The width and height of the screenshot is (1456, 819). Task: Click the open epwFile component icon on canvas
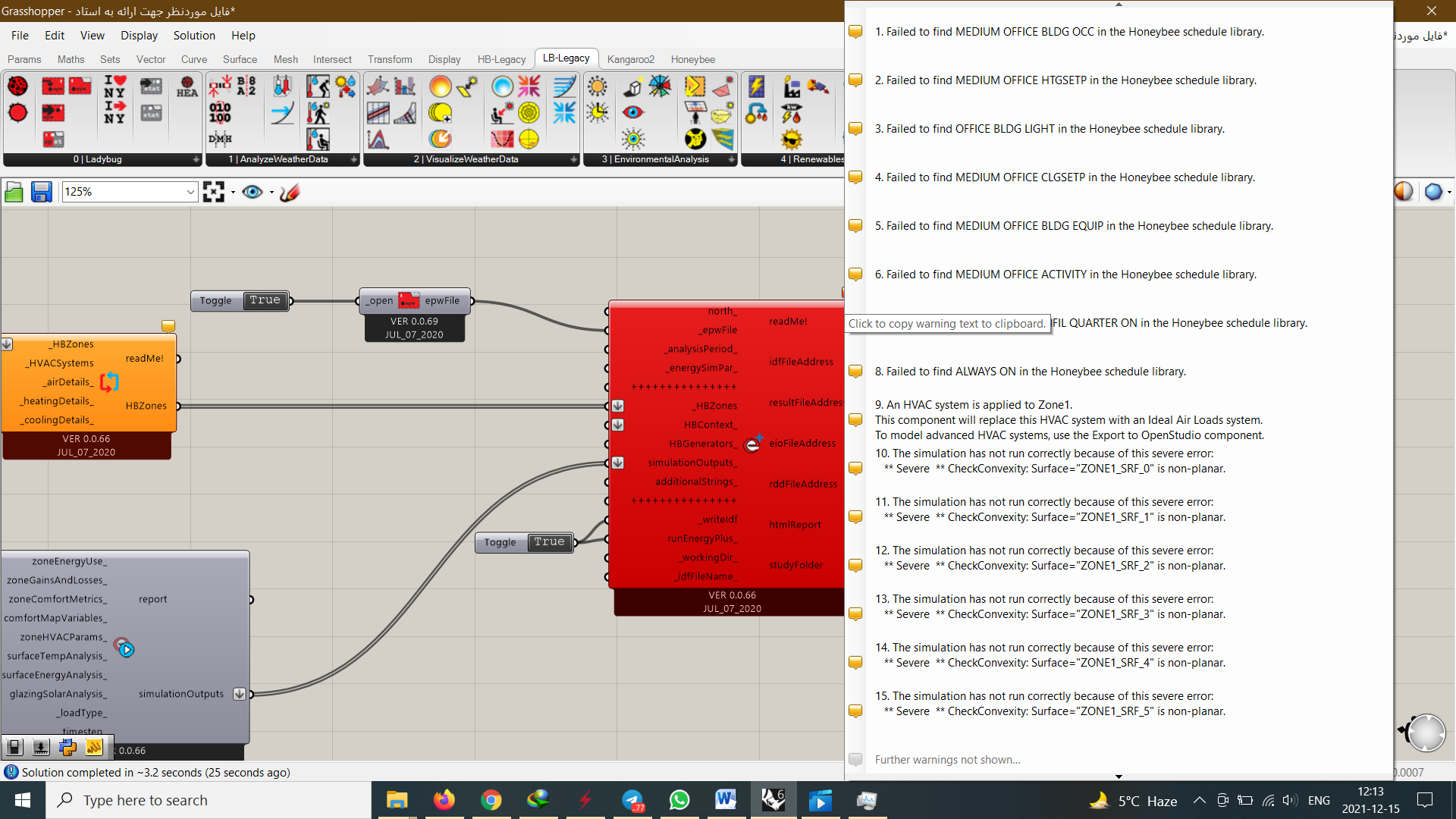[x=409, y=300]
